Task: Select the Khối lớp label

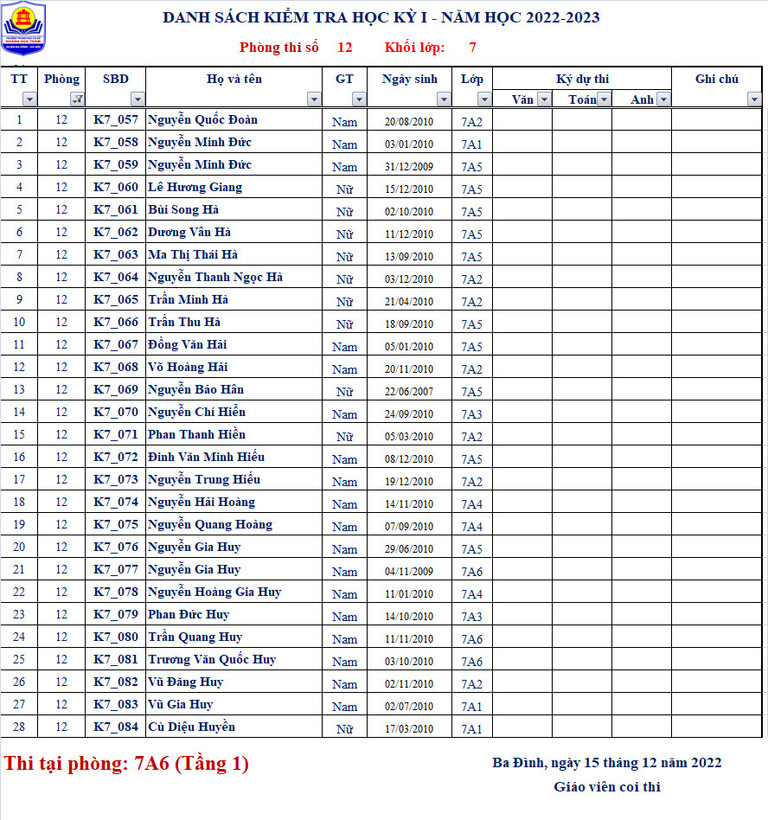Action: (415, 48)
